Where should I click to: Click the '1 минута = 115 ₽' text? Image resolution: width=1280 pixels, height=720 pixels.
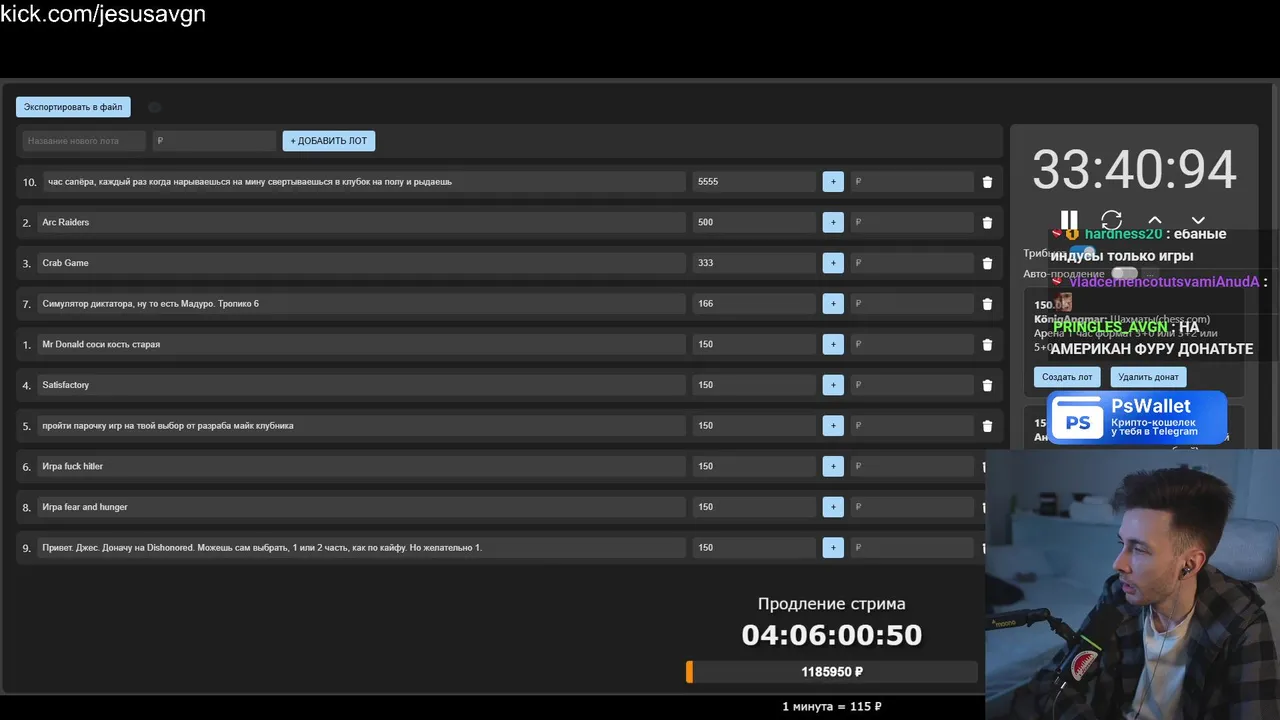tap(832, 706)
